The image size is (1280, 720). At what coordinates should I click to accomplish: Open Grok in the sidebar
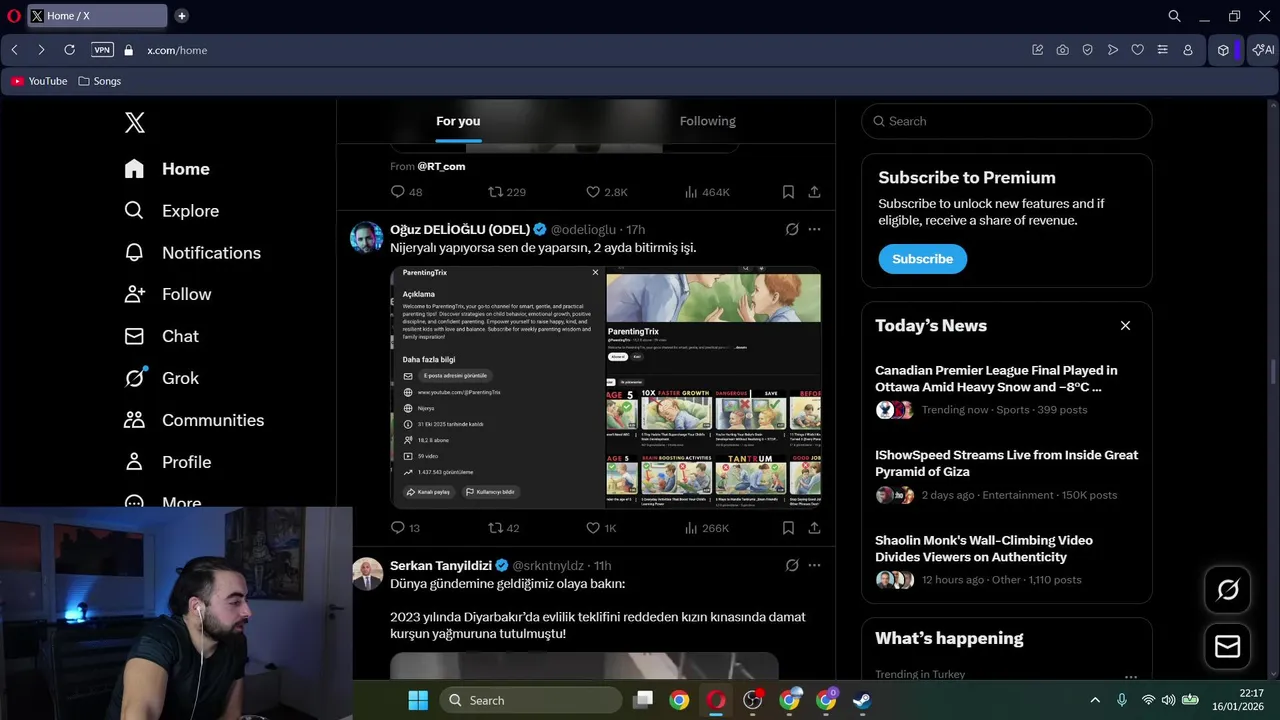(161, 378)
